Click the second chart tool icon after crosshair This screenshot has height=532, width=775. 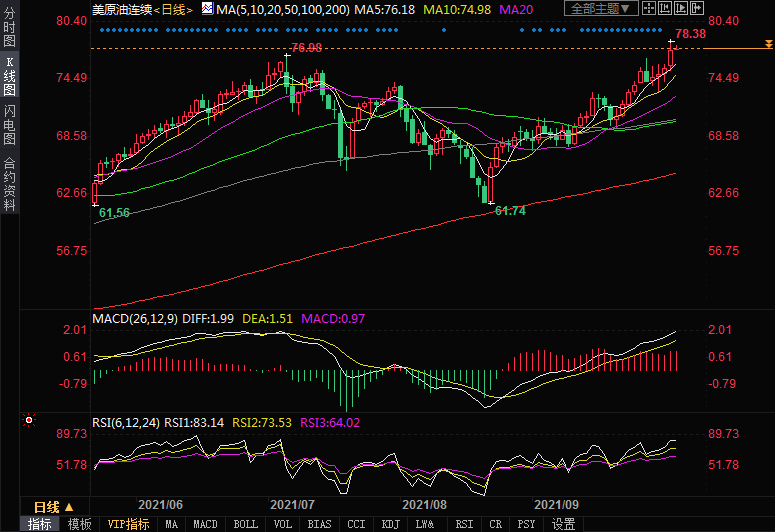(x=682, y=9)
